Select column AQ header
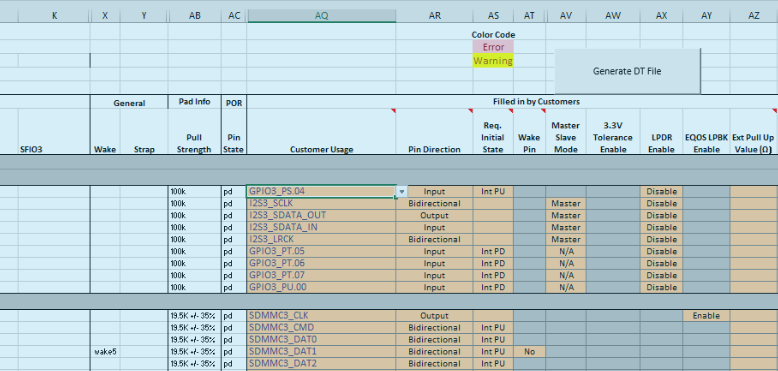Screen dimensions: 778x371 tap(322, 16)
